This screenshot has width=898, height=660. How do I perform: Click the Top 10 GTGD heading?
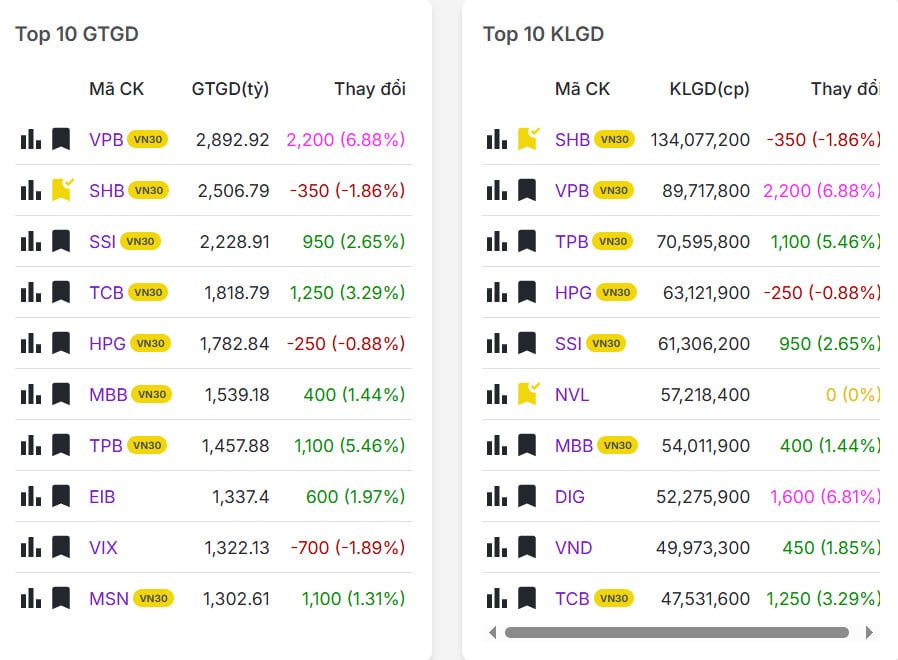click(x=77, y=34)
